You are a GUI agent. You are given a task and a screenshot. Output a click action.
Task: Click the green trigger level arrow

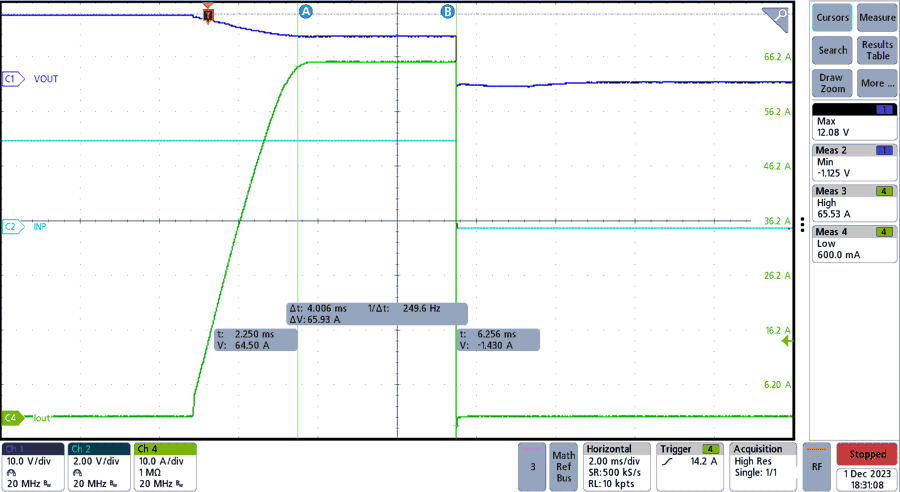(786, 341)
